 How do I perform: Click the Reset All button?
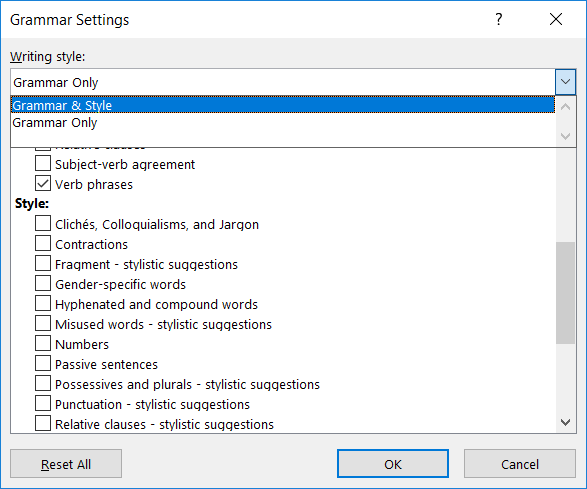(x=66, y=464)
